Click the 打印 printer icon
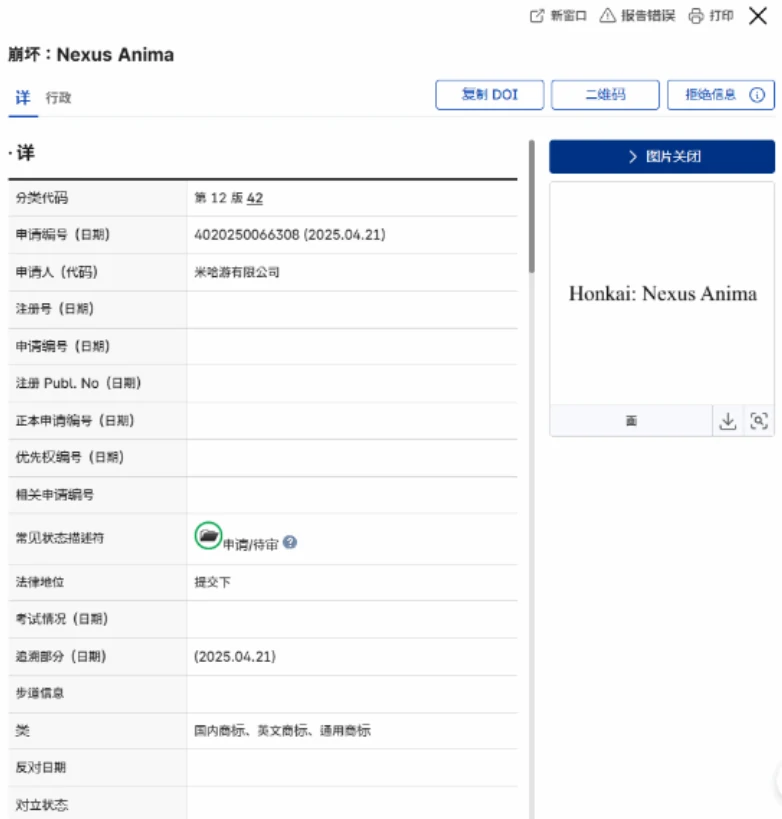This screenshot has width=782, height=819. click(696, 16)
